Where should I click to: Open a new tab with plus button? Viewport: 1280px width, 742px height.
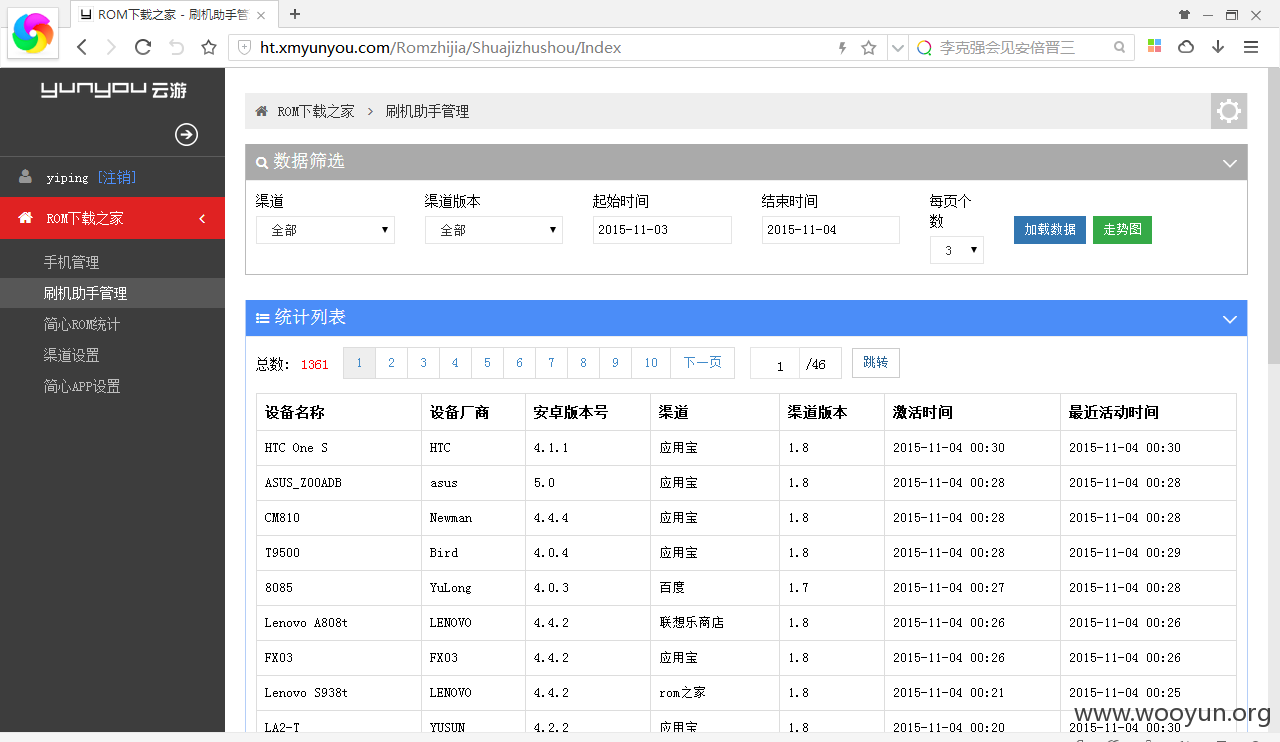(x=295, y=14)
